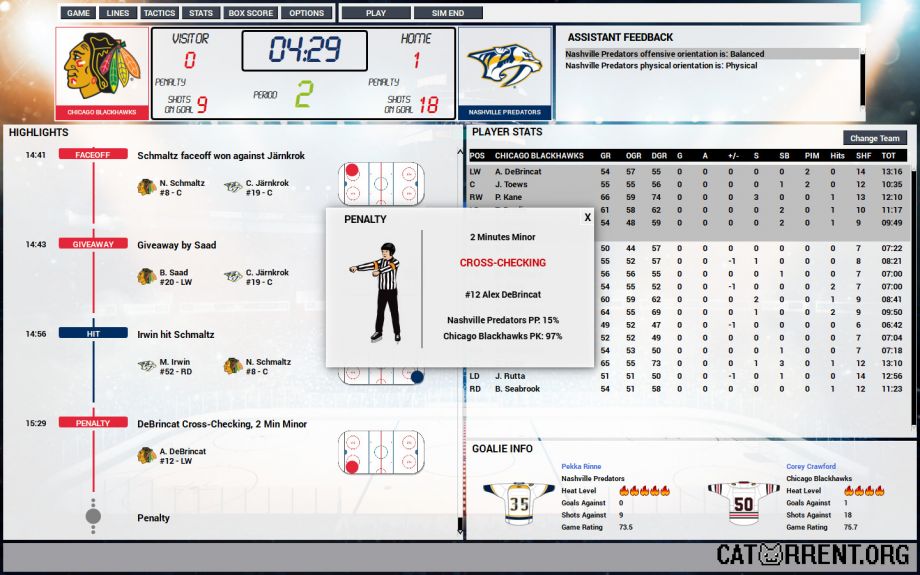Screen dimensions: 920x575
Task: Click the period 2 indicator
Action: [304, 94]
